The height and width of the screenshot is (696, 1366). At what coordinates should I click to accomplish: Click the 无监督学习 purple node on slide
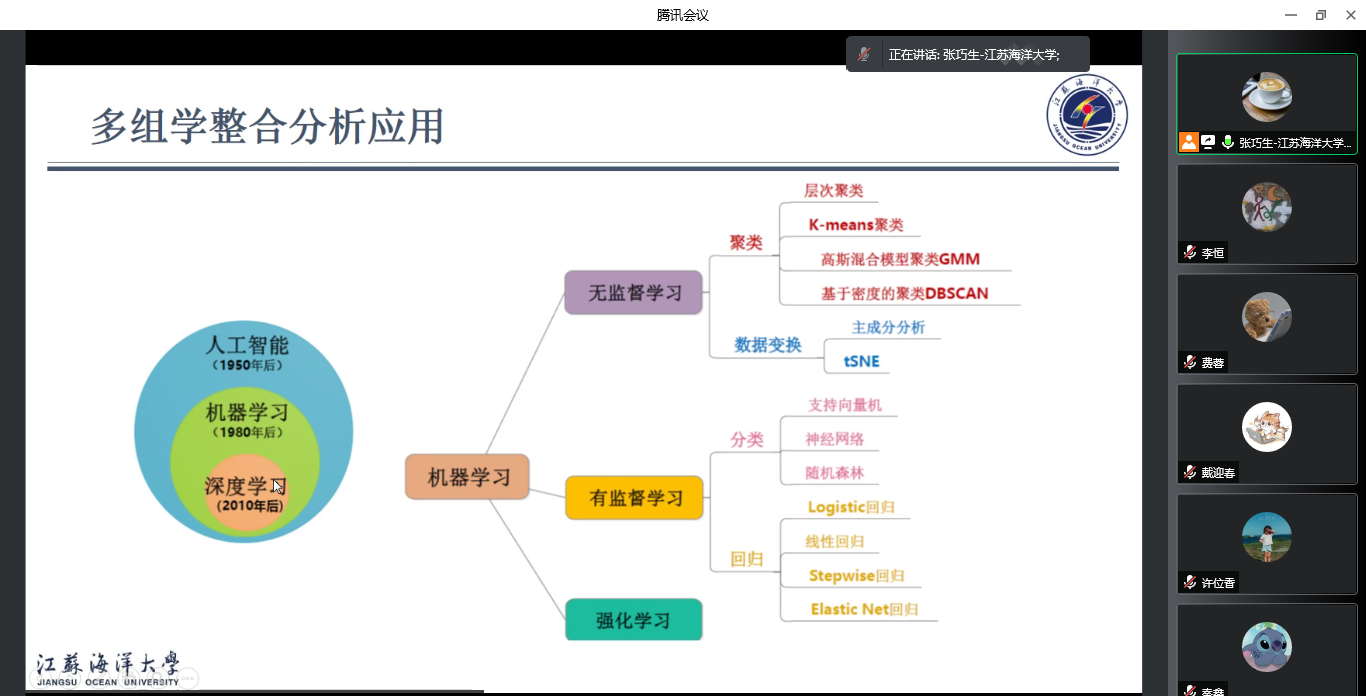pos(634,293)
